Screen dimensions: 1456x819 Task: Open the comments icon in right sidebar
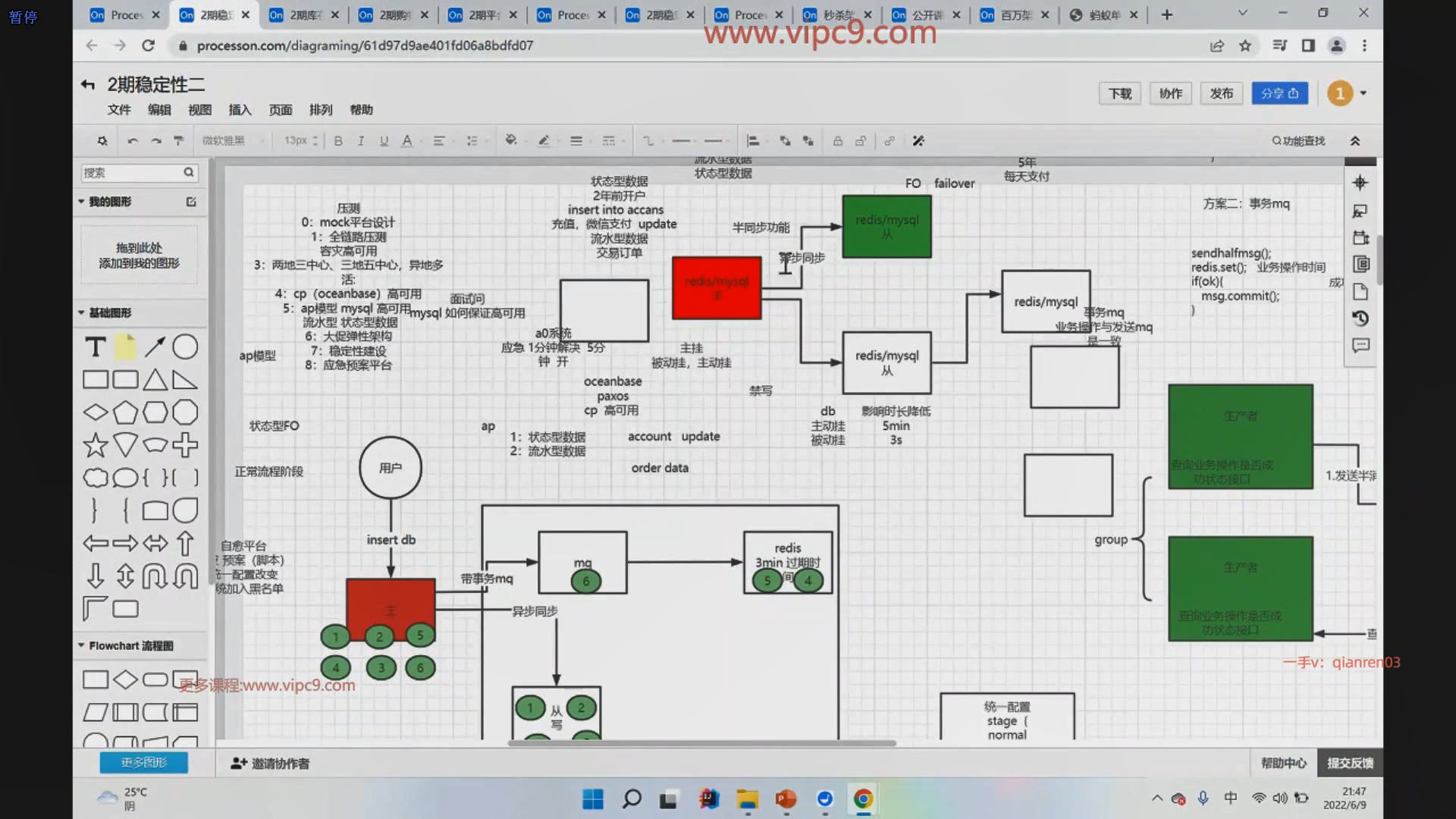click(x=1360, y=346)
